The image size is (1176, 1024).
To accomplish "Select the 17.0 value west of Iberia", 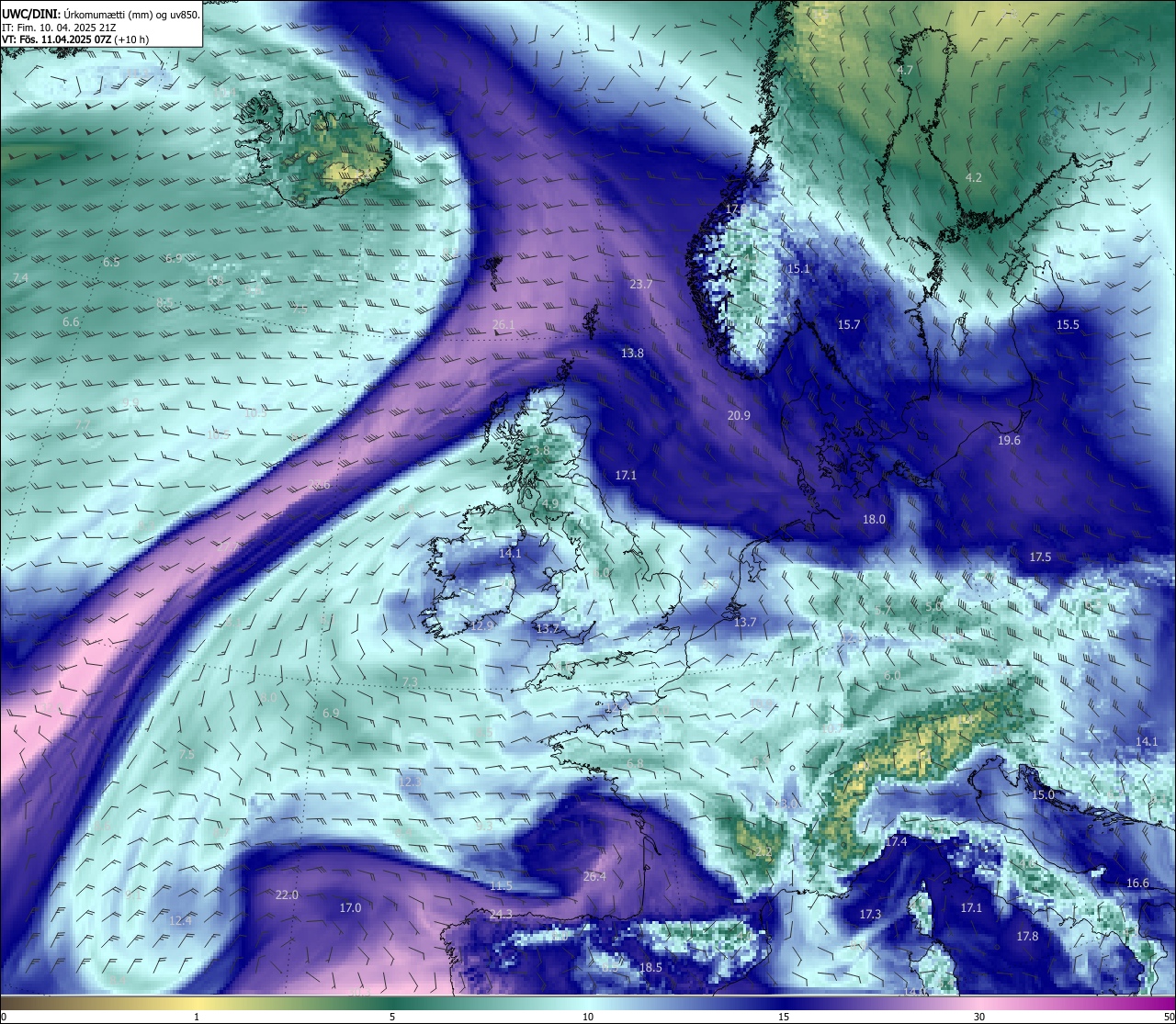I will click(x=350, y=908).
